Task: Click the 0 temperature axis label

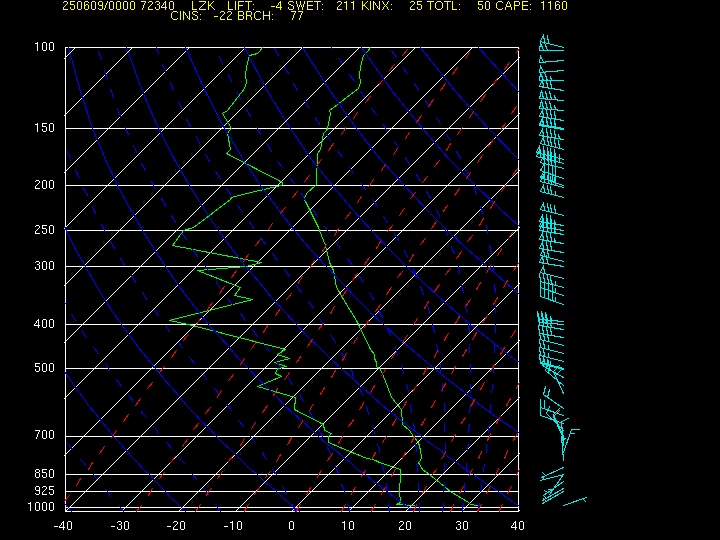Action: [291, 526]
